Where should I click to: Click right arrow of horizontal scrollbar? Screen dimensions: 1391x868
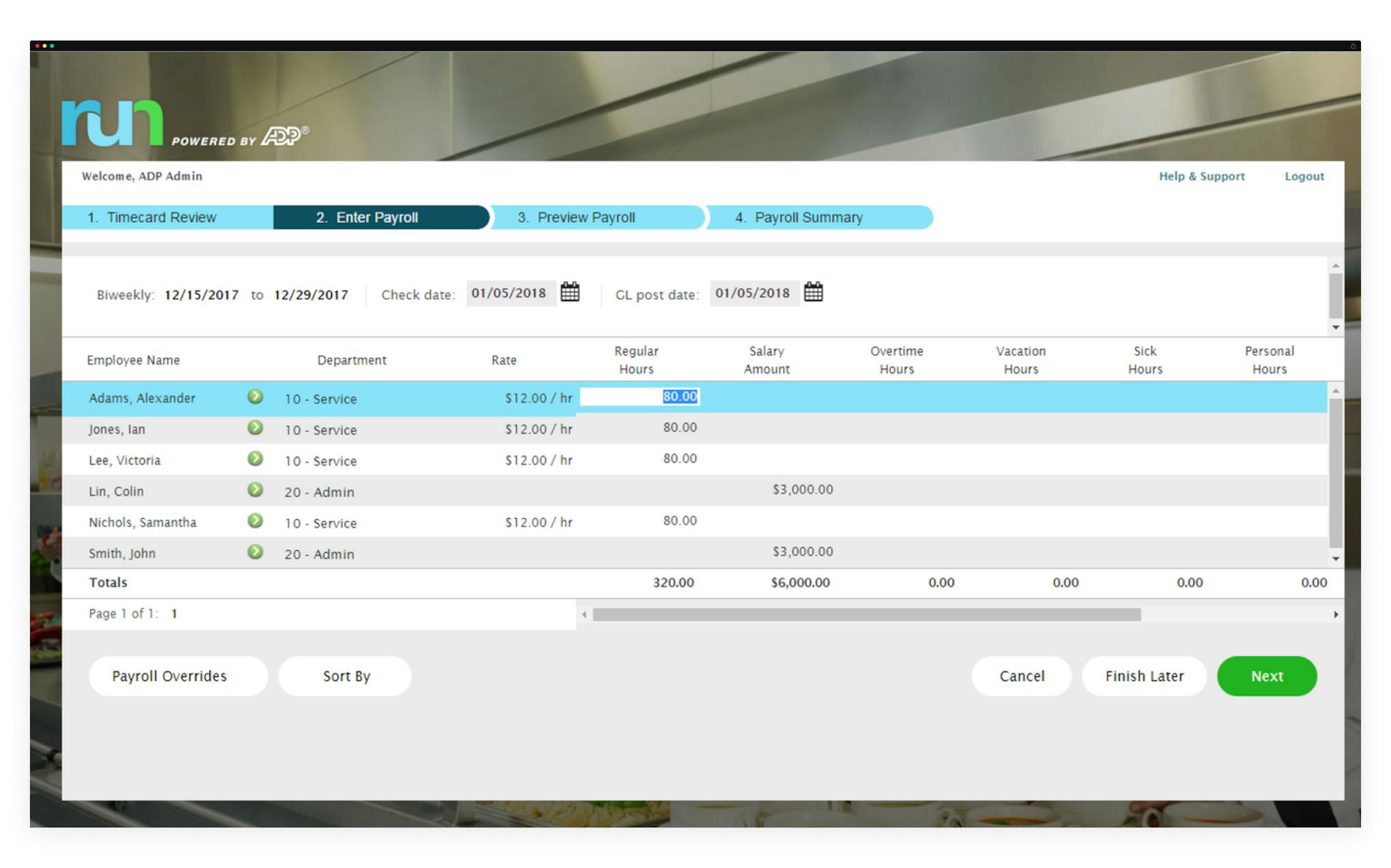coord(1336,614)
